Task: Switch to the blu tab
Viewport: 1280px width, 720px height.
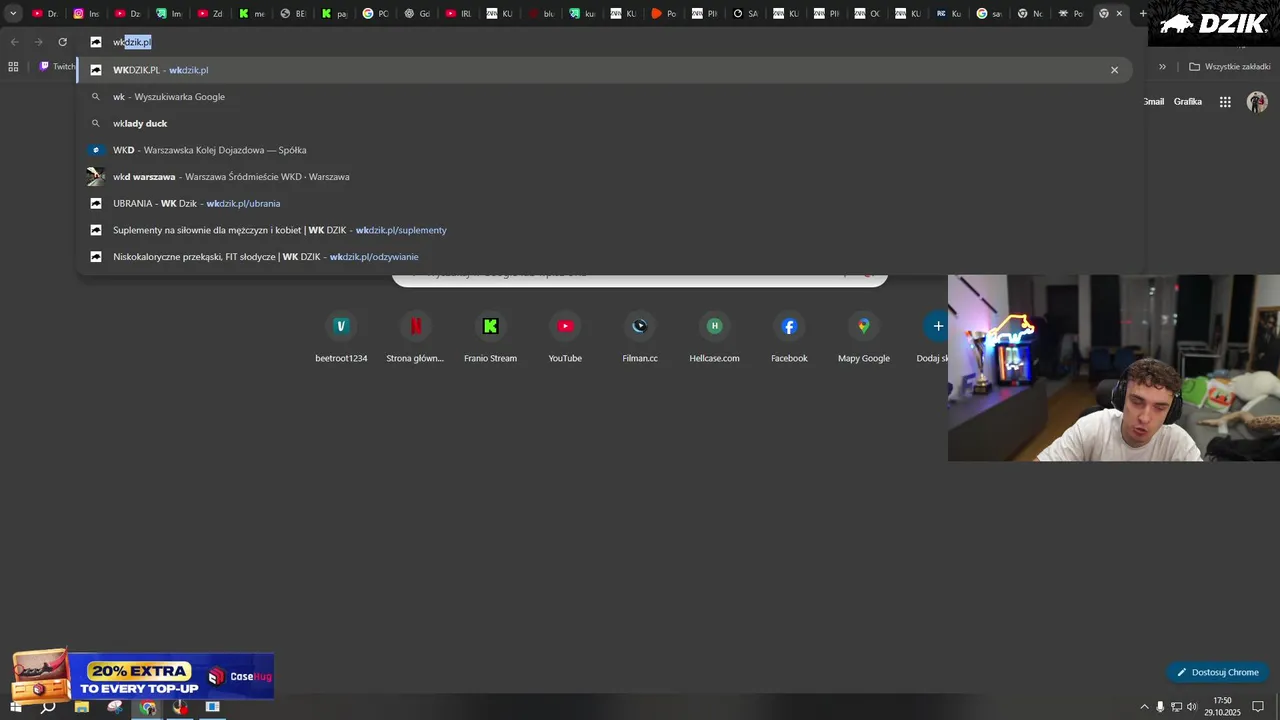Action: click(x=541, y=14)
